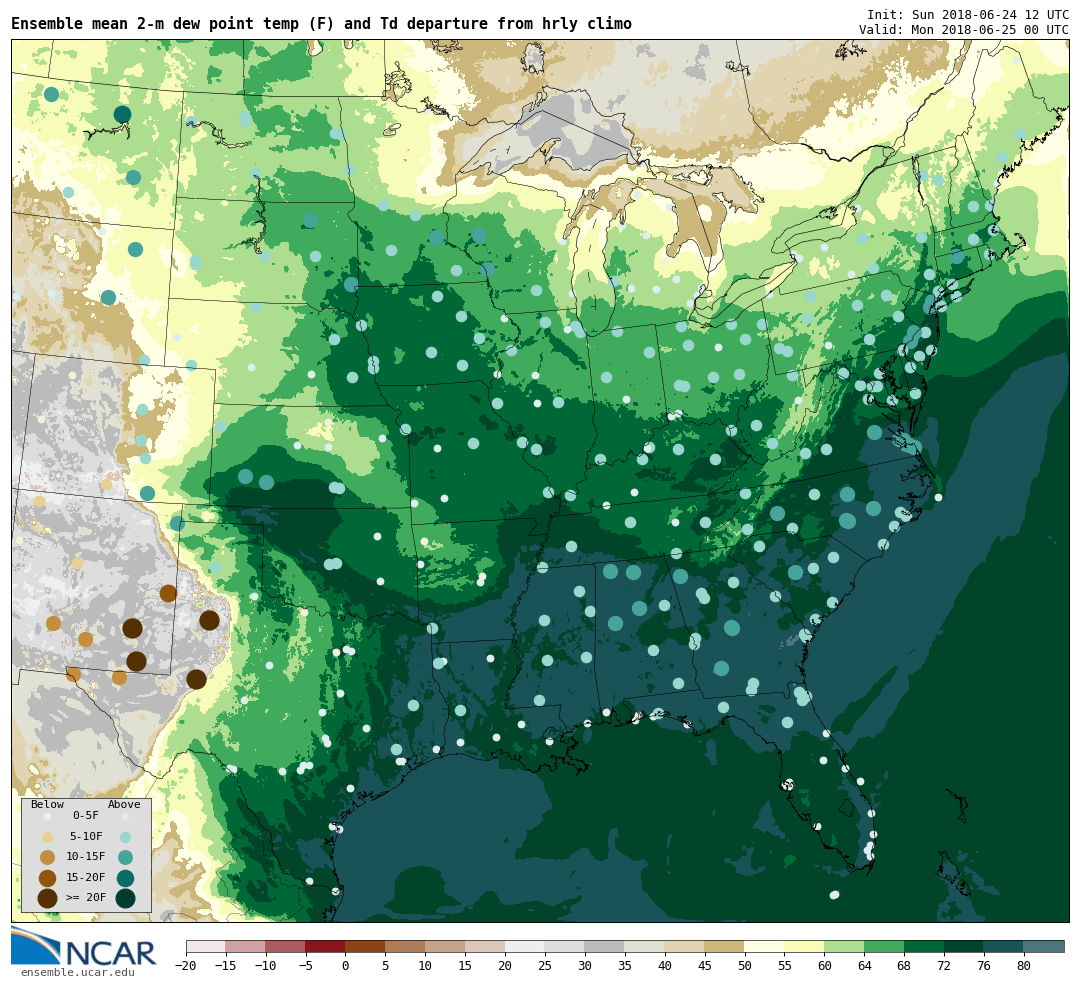Select the >= 20F above-climo darkest teal circle
This screenshot has height=985, width=1080.
[125, 898]
